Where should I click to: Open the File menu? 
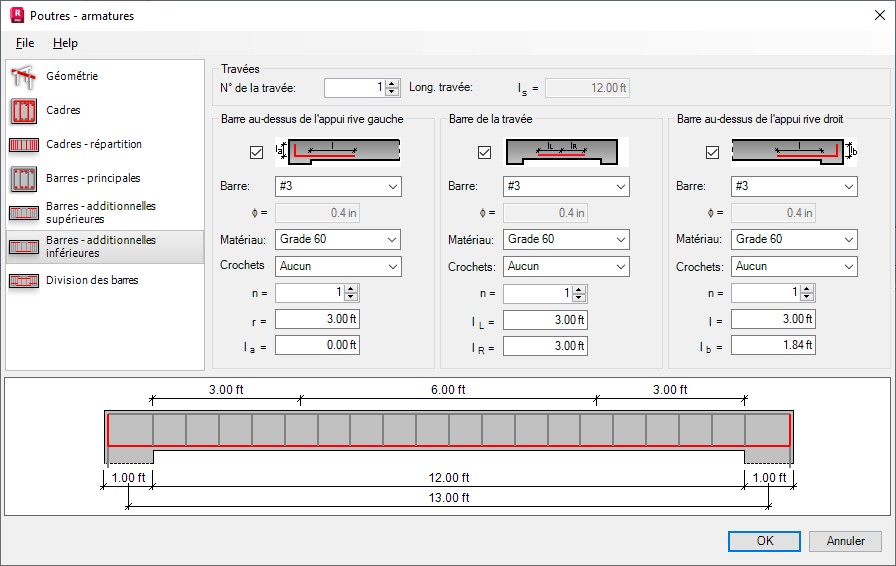click(x=25, y=43)
